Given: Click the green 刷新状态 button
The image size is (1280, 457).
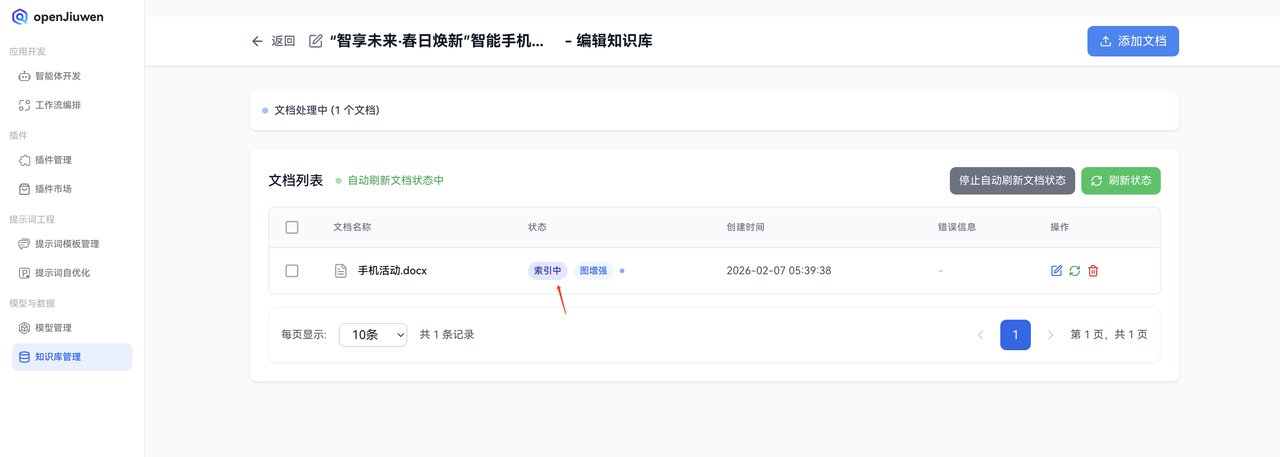Looking at the screenshot, I should click(x=1121, y=181).
